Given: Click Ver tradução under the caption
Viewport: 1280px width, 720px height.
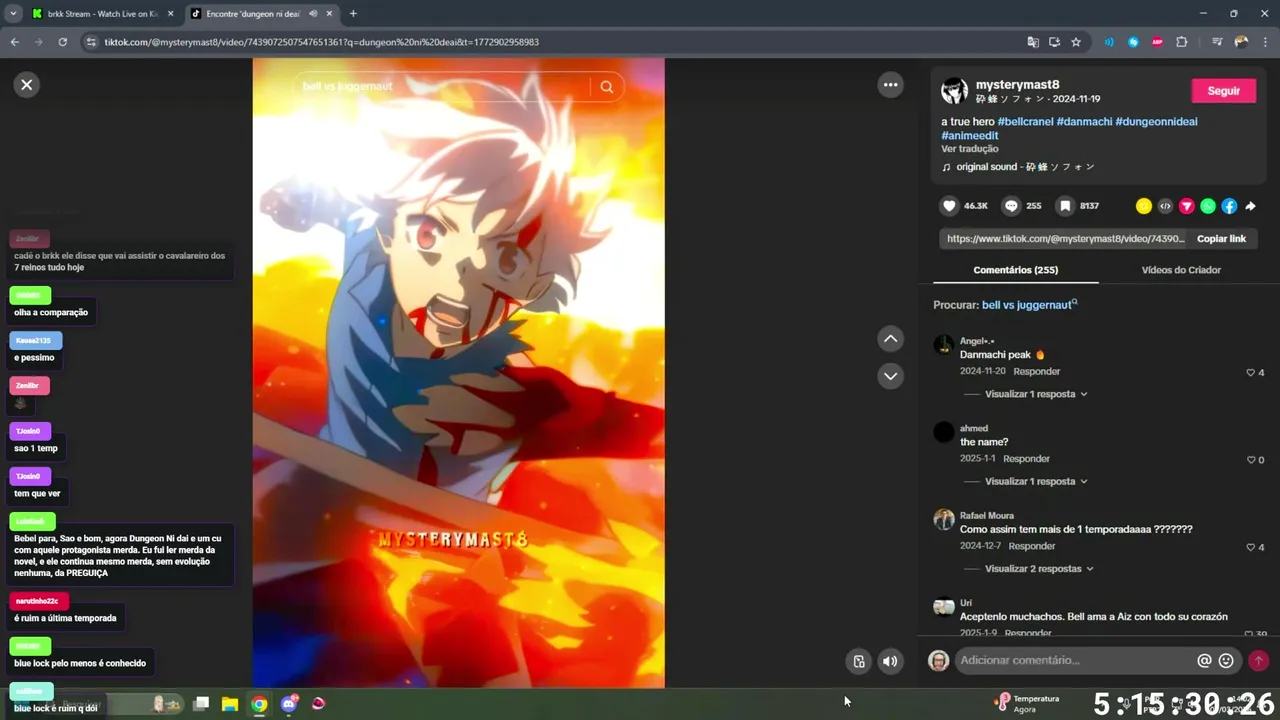Looking at the screenshot, I should point(969,149).
